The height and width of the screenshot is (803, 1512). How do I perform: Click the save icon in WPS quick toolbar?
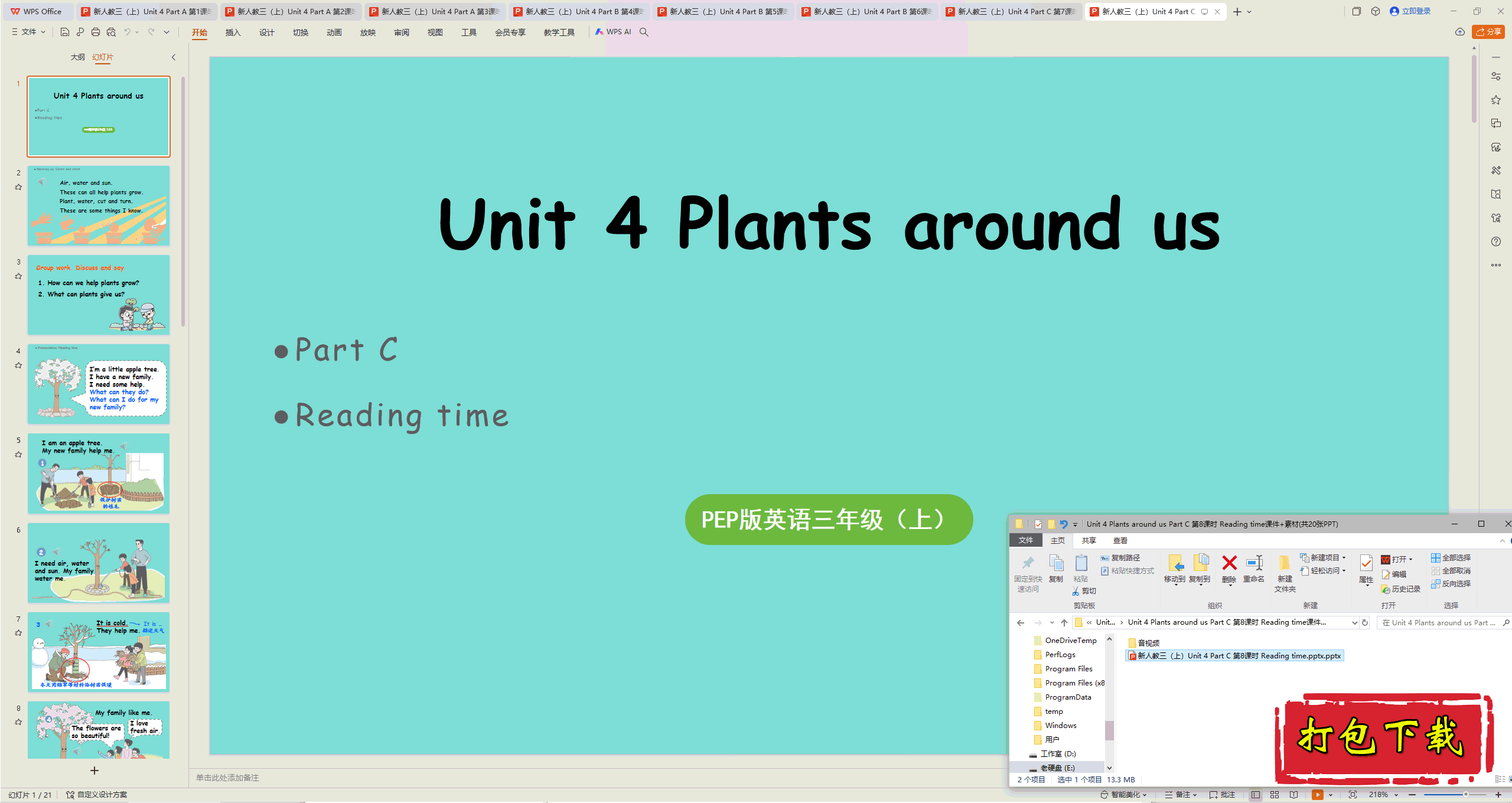point(65,32)
